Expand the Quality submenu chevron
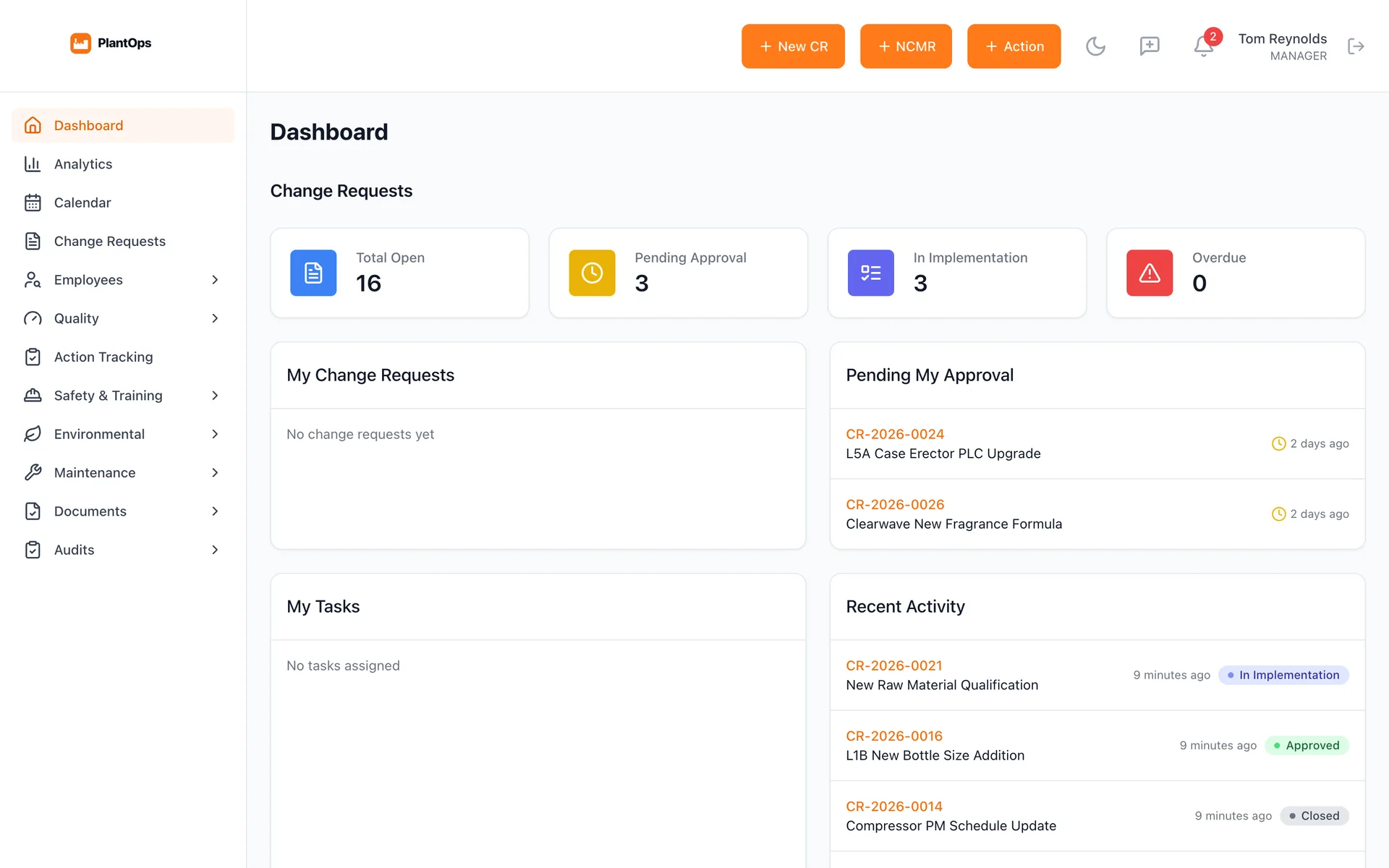The height and width of the screenshot is (868, 1389). coord(215,318)
